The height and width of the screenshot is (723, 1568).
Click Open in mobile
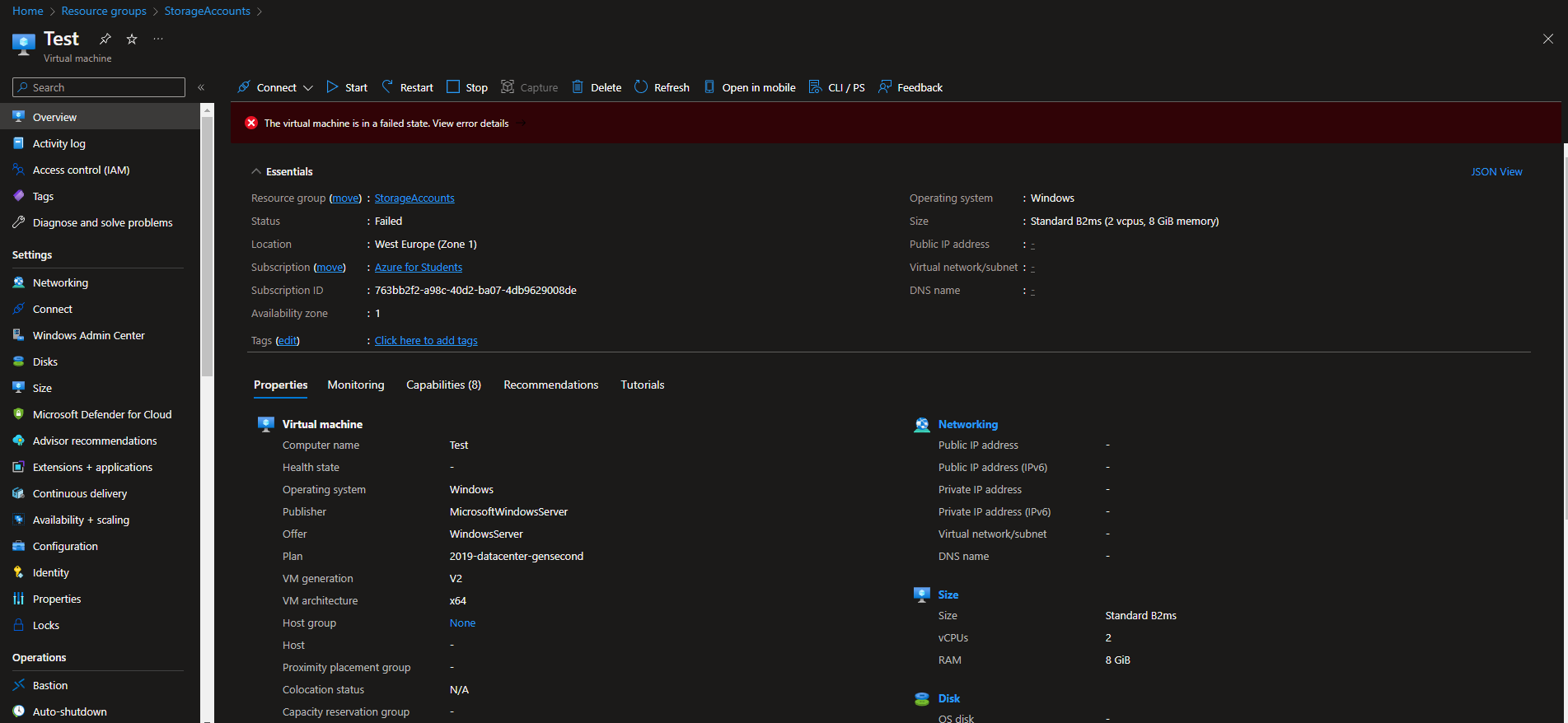[749, 87]
